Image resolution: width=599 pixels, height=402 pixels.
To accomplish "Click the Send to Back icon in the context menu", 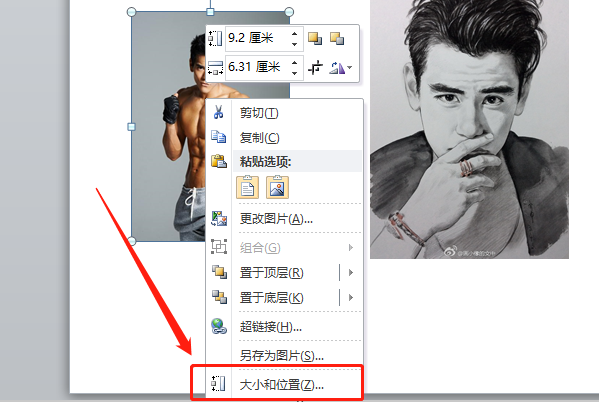I will 219,297.
